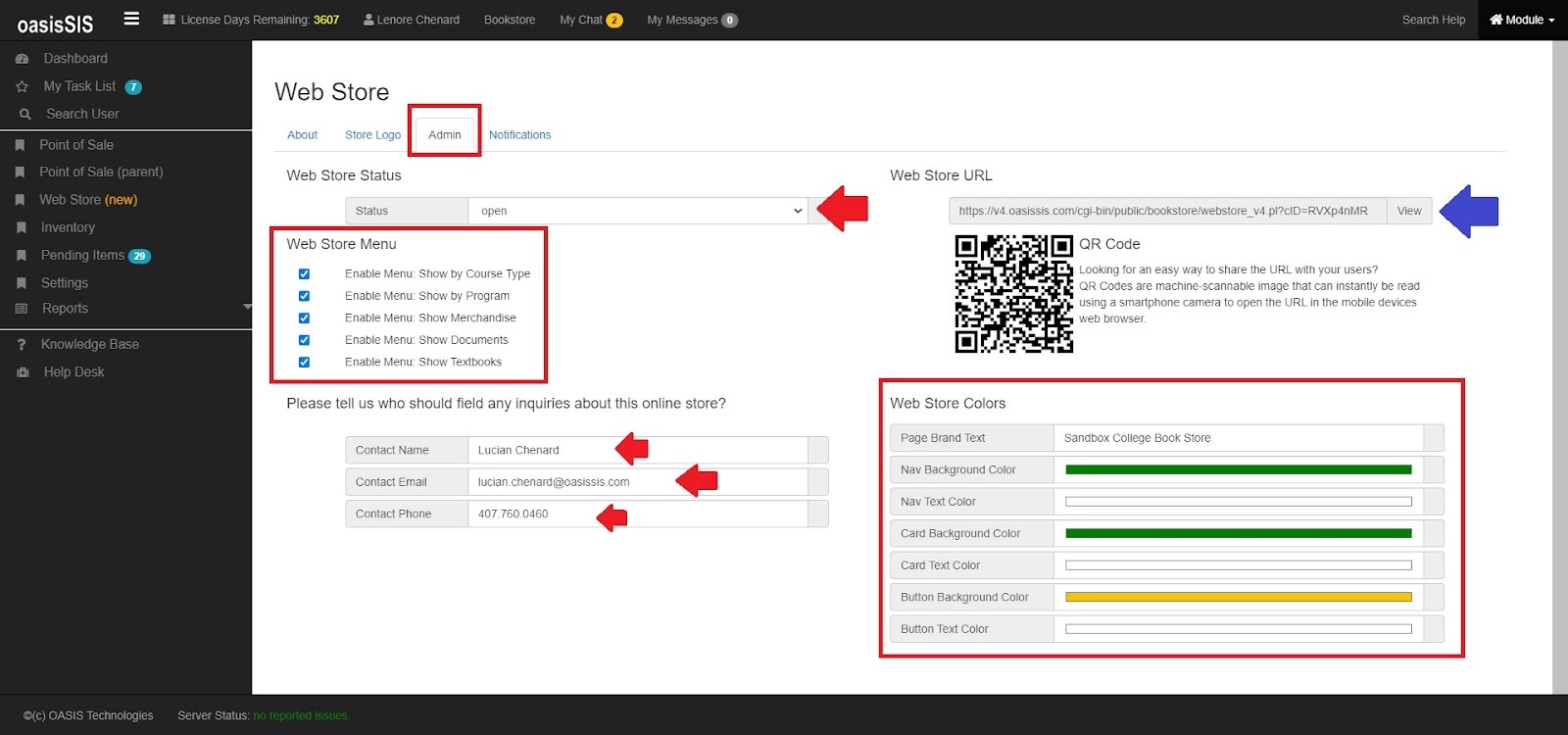Click the Pending Items badge showing 29
Screen dimensions: 1568x735
click(x=140, y=256)
